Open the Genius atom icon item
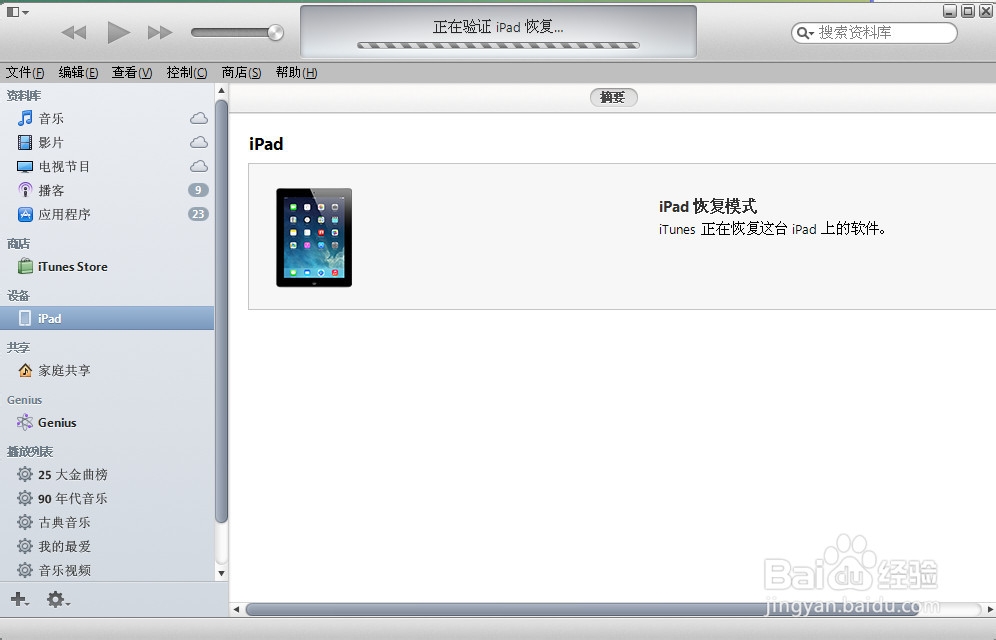Viewport: 996px width, 640px height. point(25,422)
